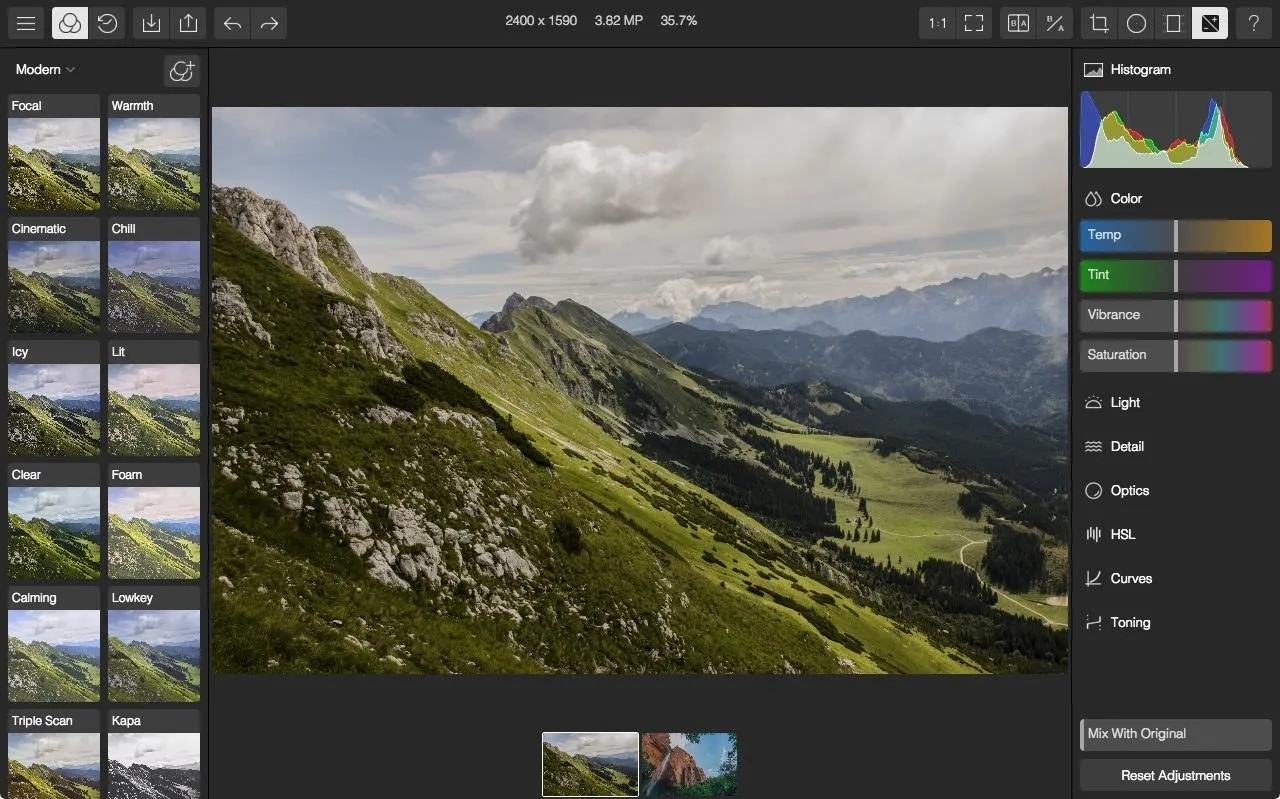Screen dimensions: 1280x799
Task: Undo with the left arrow icon
Action: 232,23
